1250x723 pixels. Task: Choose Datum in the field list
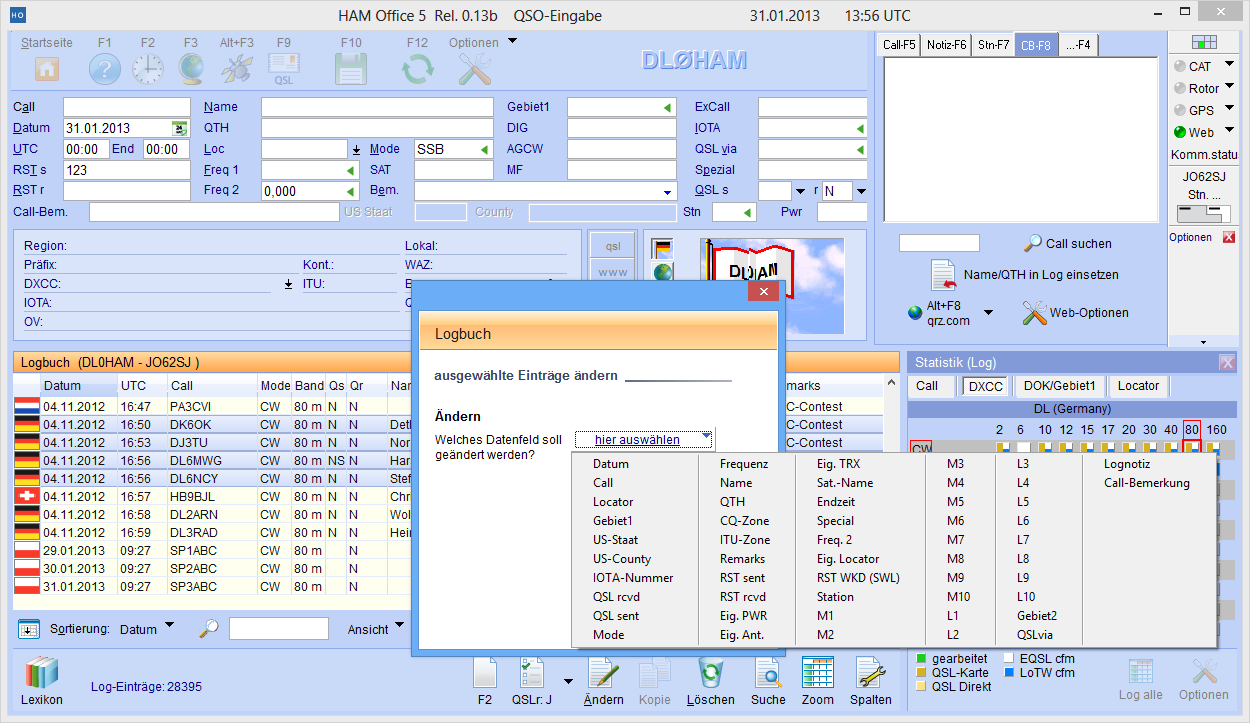(611, 464)
